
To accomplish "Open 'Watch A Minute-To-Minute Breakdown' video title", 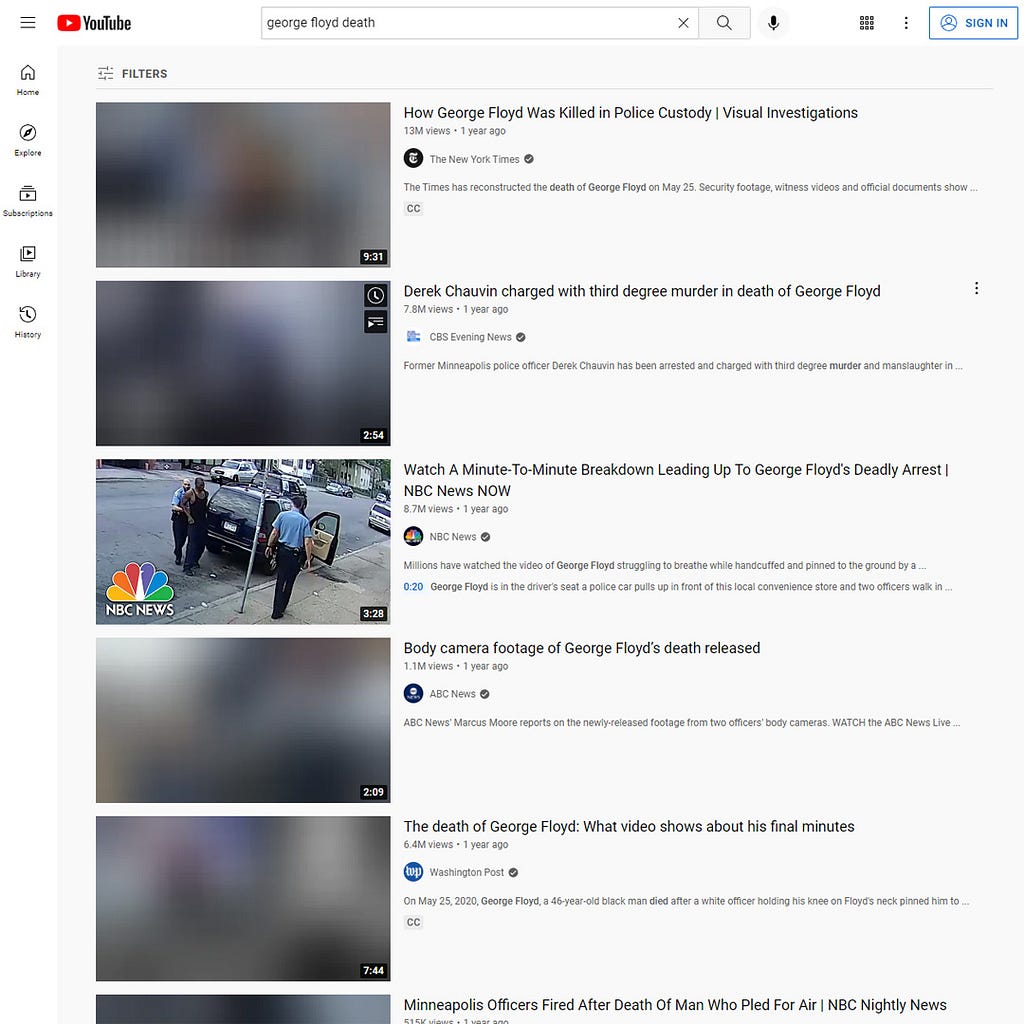I will [x=676, y=480].
